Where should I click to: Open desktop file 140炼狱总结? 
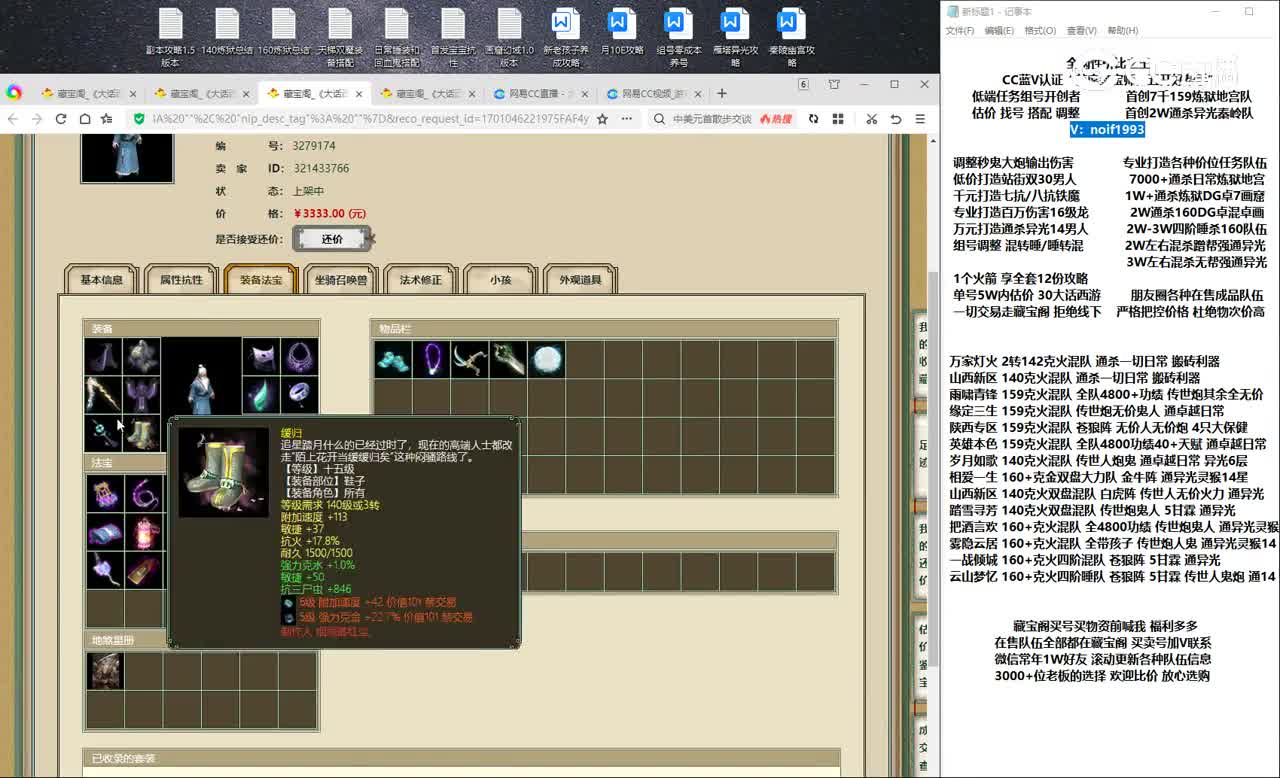coord(227,33)
